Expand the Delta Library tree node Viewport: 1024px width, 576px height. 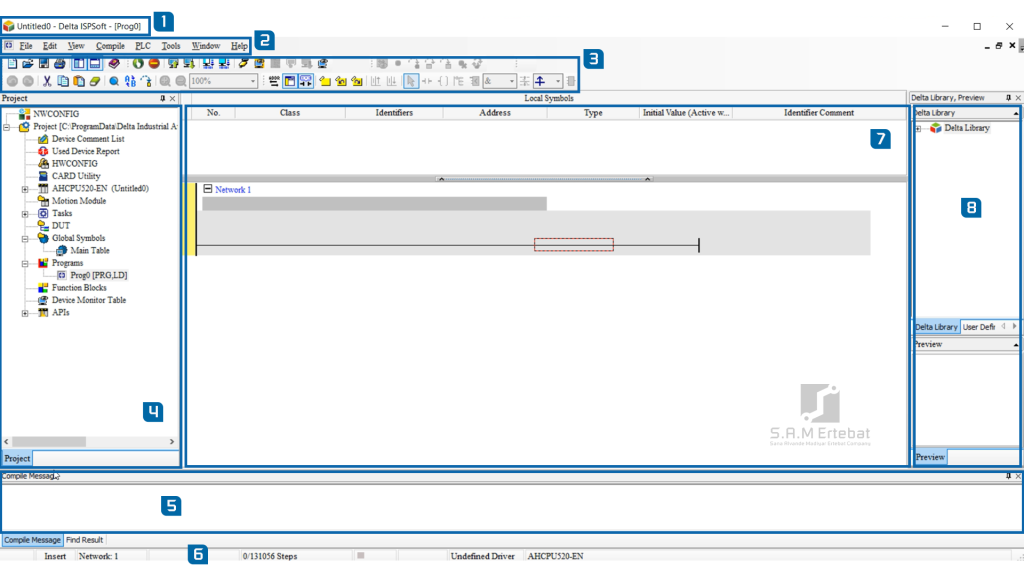click(x=918, y=129)
